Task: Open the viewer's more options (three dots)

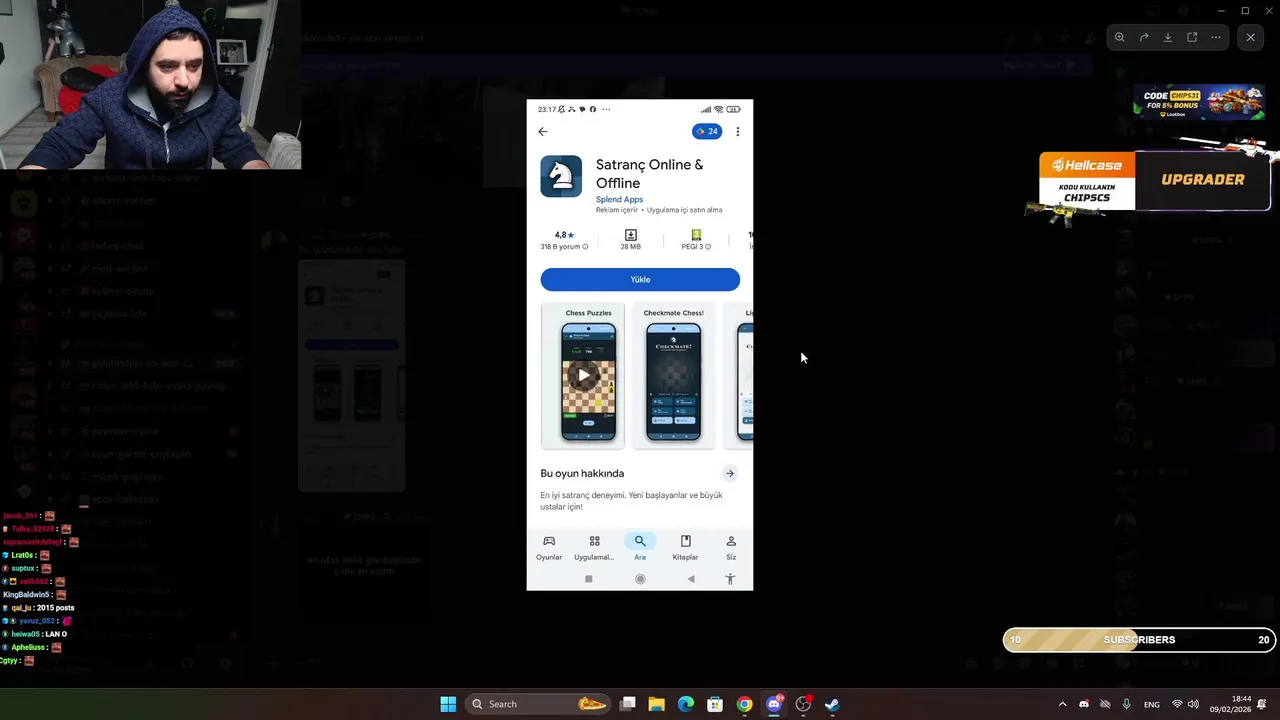Action: [1216, 37]
